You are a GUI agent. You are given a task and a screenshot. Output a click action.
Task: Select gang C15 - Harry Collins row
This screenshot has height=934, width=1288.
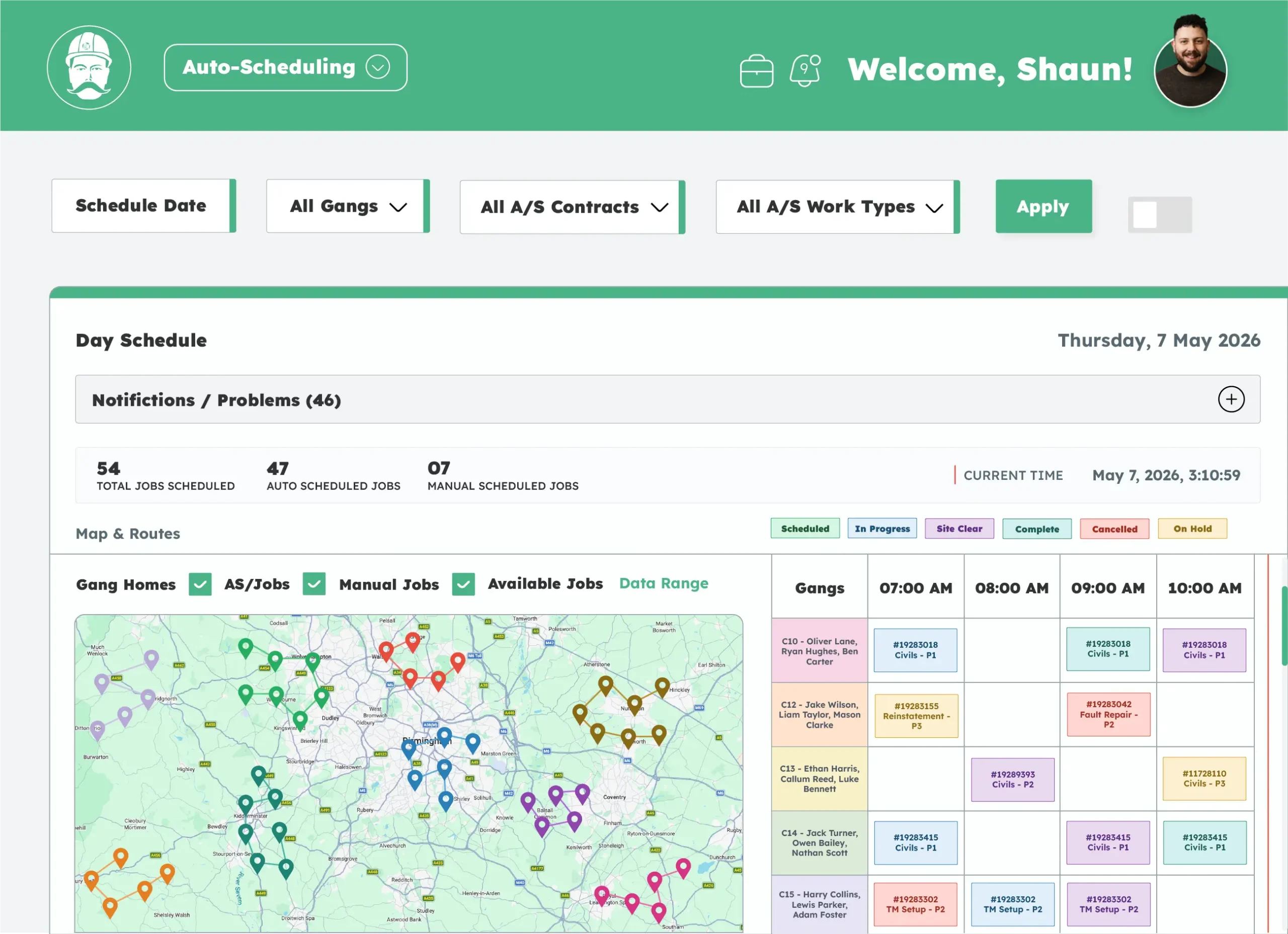(x=820, y=904)
